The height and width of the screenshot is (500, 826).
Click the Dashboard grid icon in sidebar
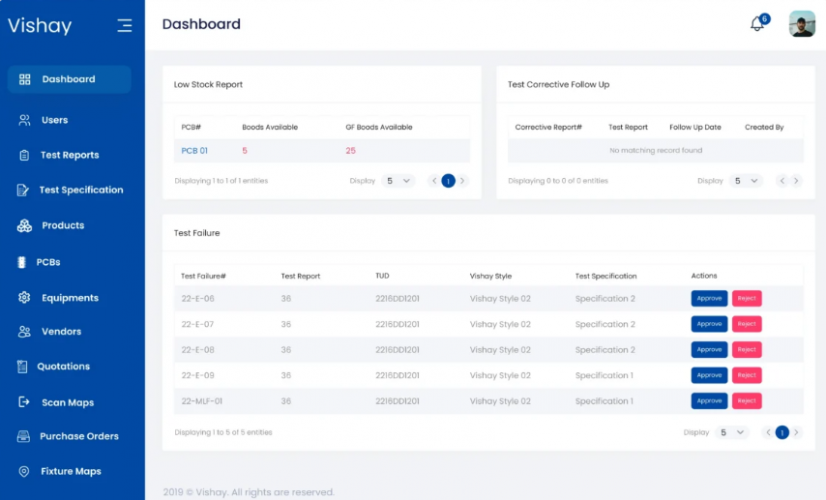pyautogui.click(x=25, y=80)
